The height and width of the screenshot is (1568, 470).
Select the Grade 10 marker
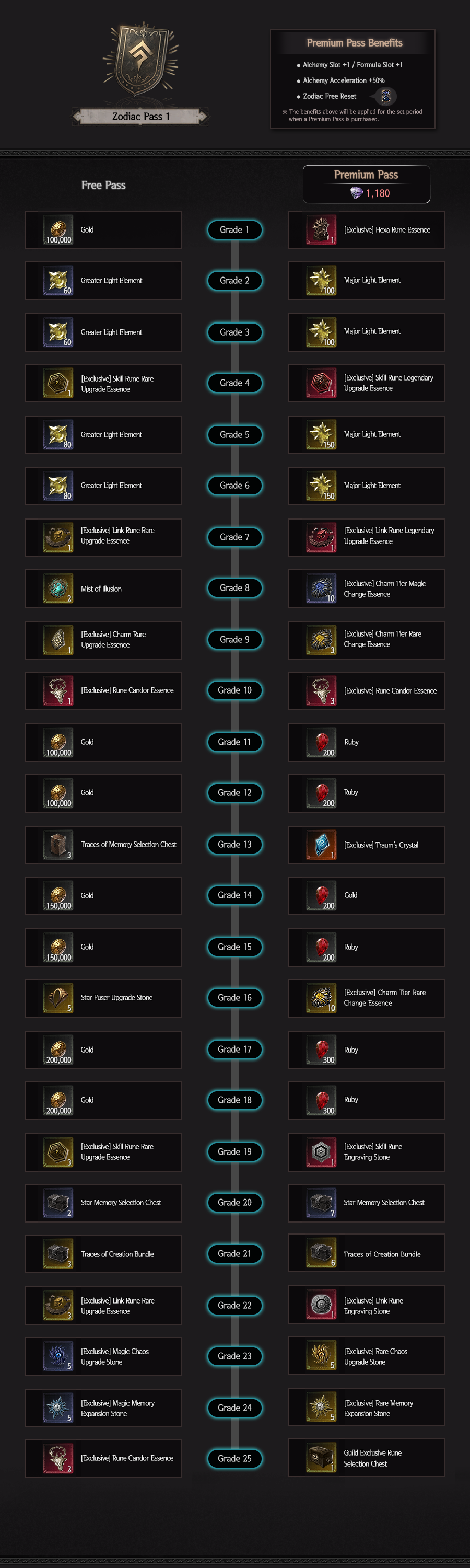pyautogui.click(x=234, y=690)
